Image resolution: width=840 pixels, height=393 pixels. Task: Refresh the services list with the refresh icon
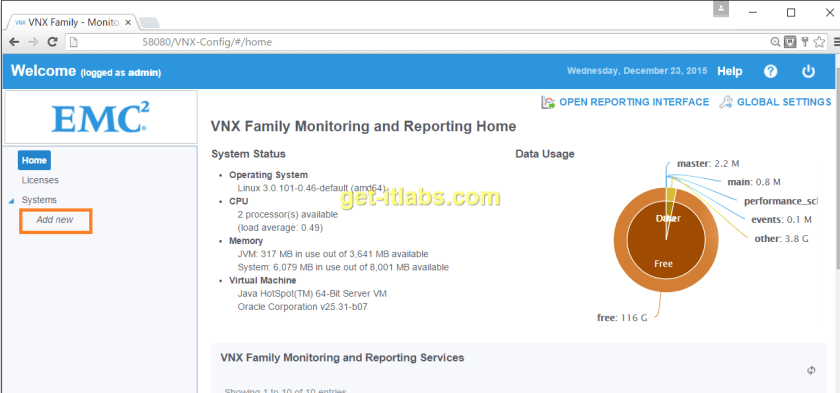pyautogui.click(x=811, y=370)
